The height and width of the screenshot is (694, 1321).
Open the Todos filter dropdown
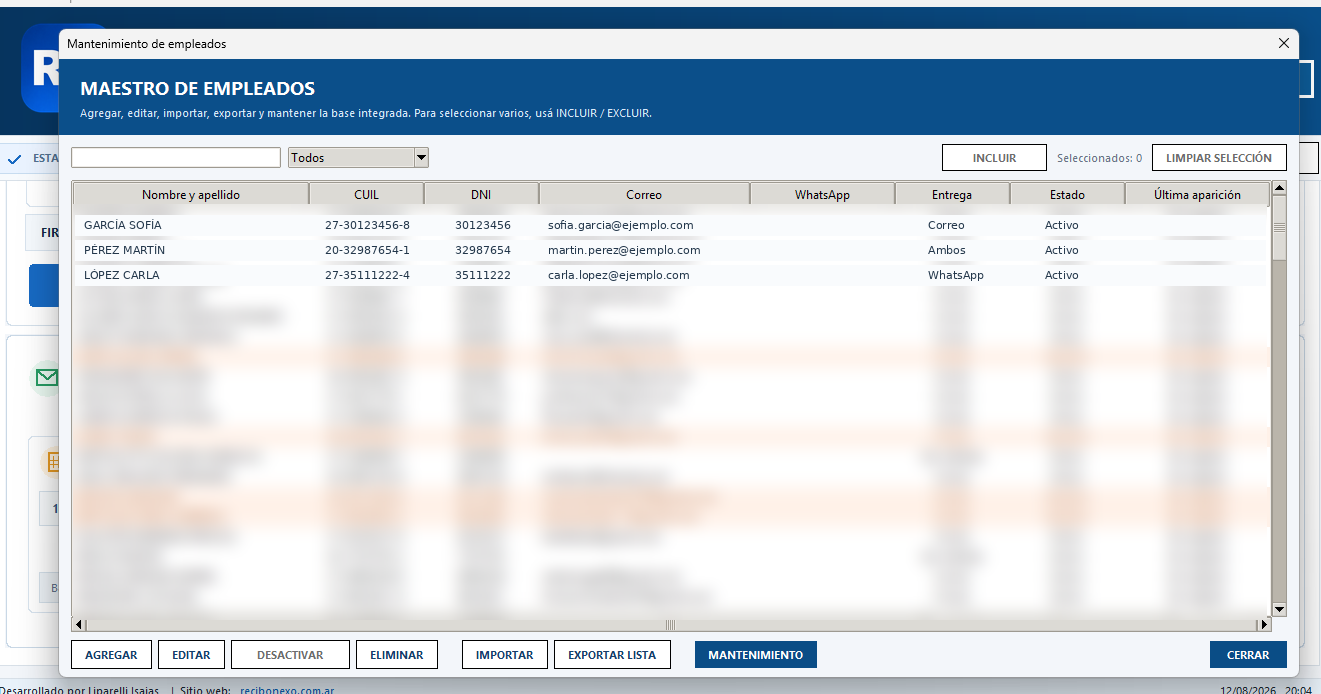[x=358, y=158]
